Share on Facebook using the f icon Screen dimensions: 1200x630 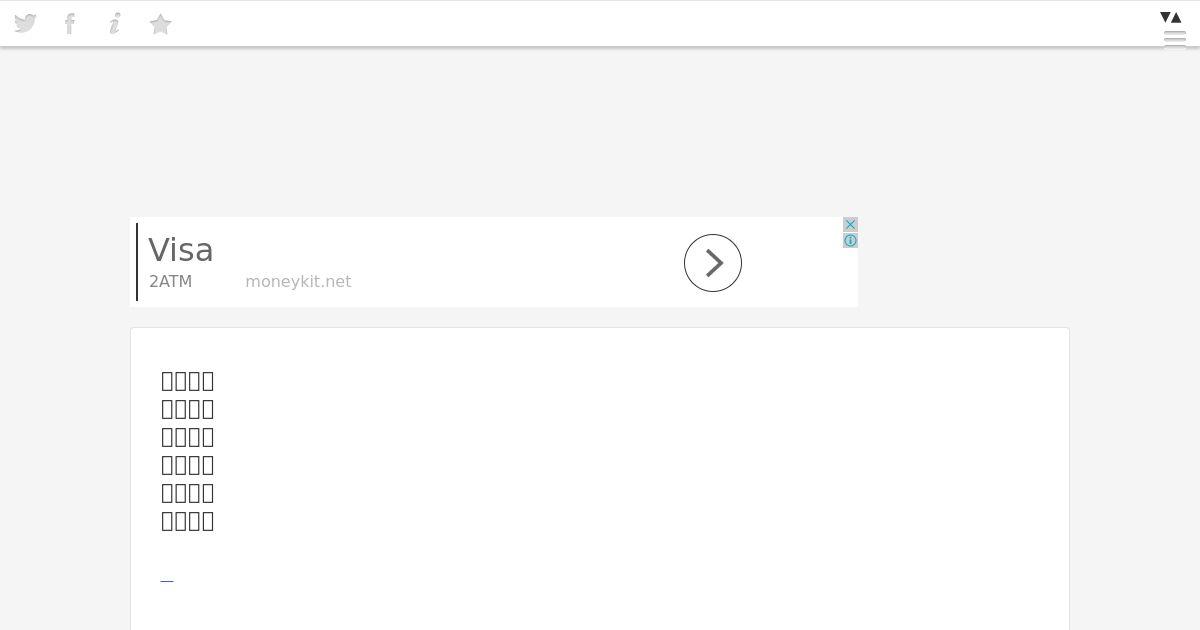70,24
